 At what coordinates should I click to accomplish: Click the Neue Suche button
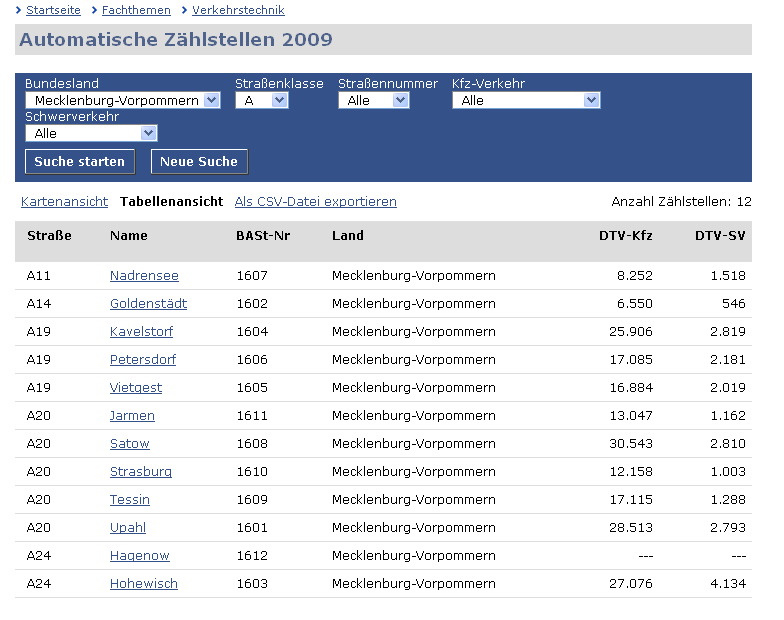coord(199,162)
